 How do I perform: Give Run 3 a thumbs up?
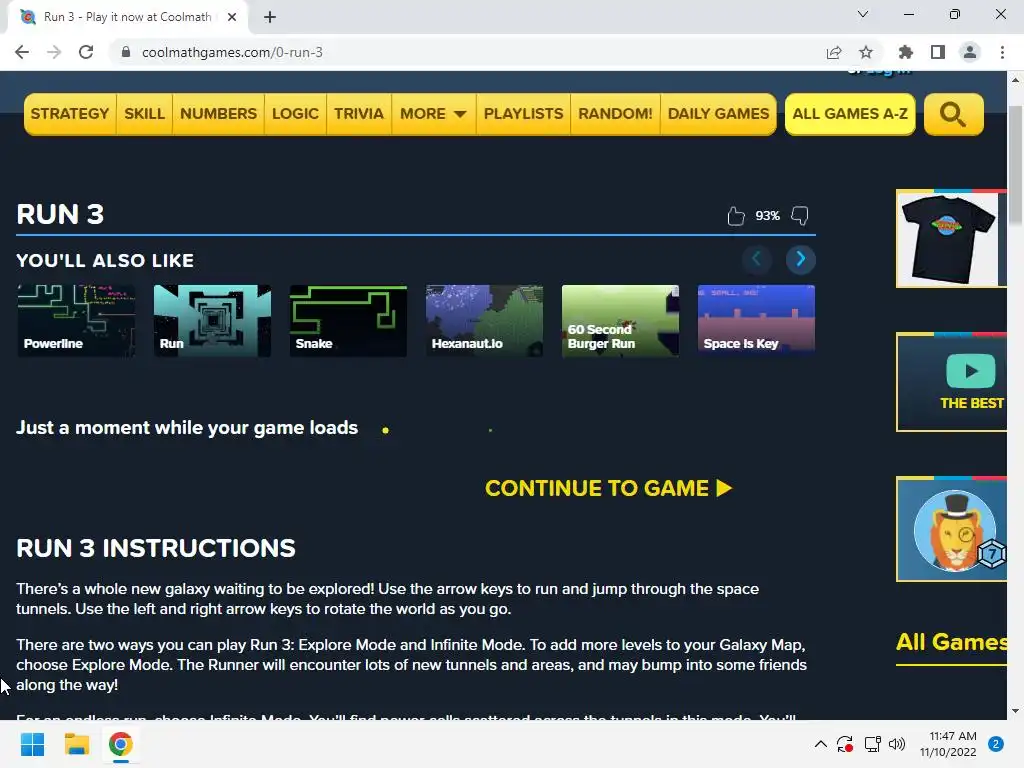click(736, 216)
